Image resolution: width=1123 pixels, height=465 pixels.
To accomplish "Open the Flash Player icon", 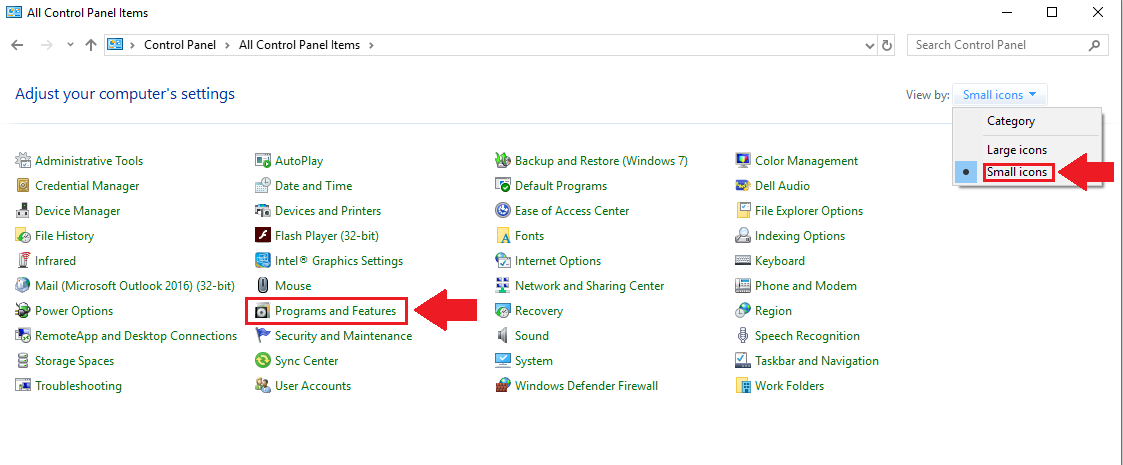I will point(263,236).
